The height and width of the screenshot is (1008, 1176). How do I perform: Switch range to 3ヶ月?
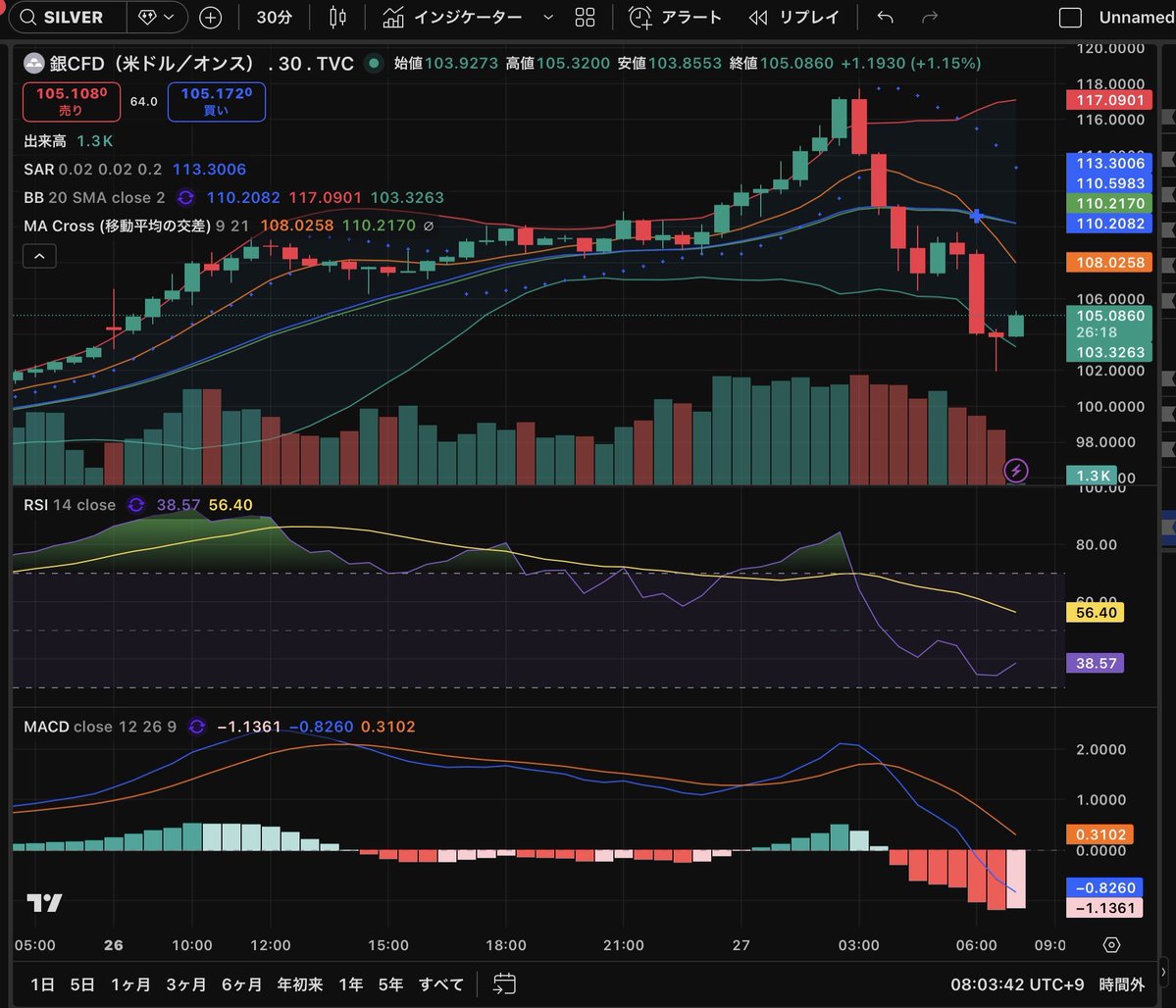(x=186, y=984)
